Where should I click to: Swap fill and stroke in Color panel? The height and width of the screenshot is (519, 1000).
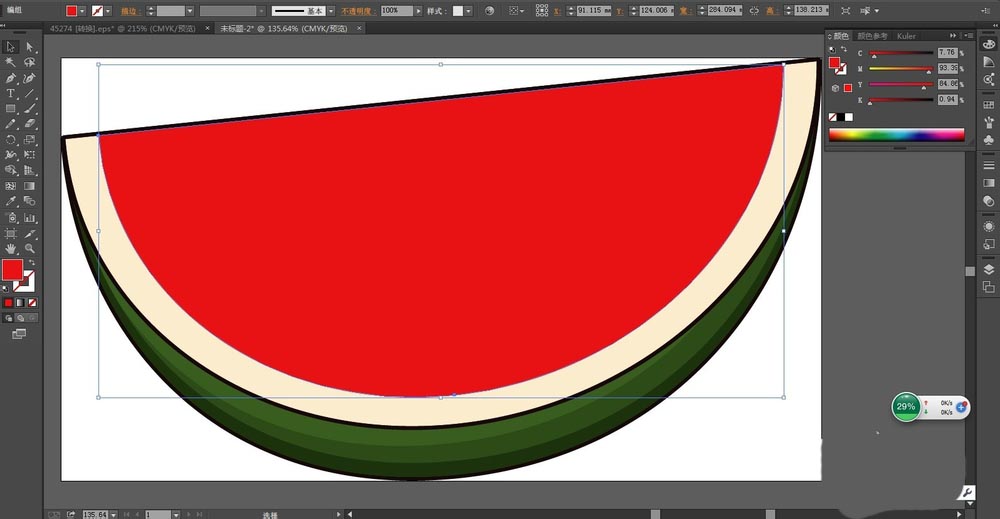point(844,49)
